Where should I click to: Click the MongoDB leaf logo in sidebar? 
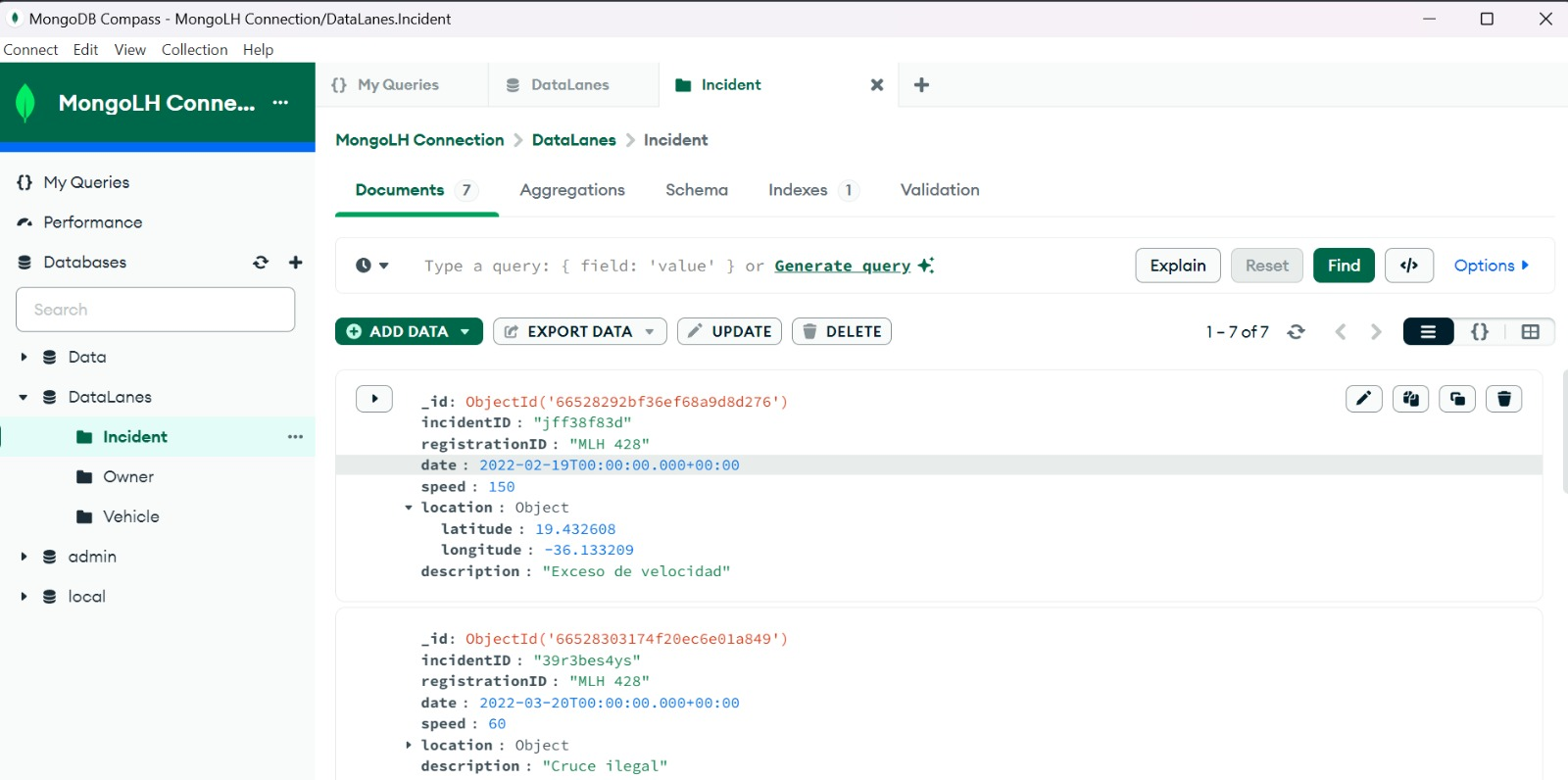click(x=25, y=103)
